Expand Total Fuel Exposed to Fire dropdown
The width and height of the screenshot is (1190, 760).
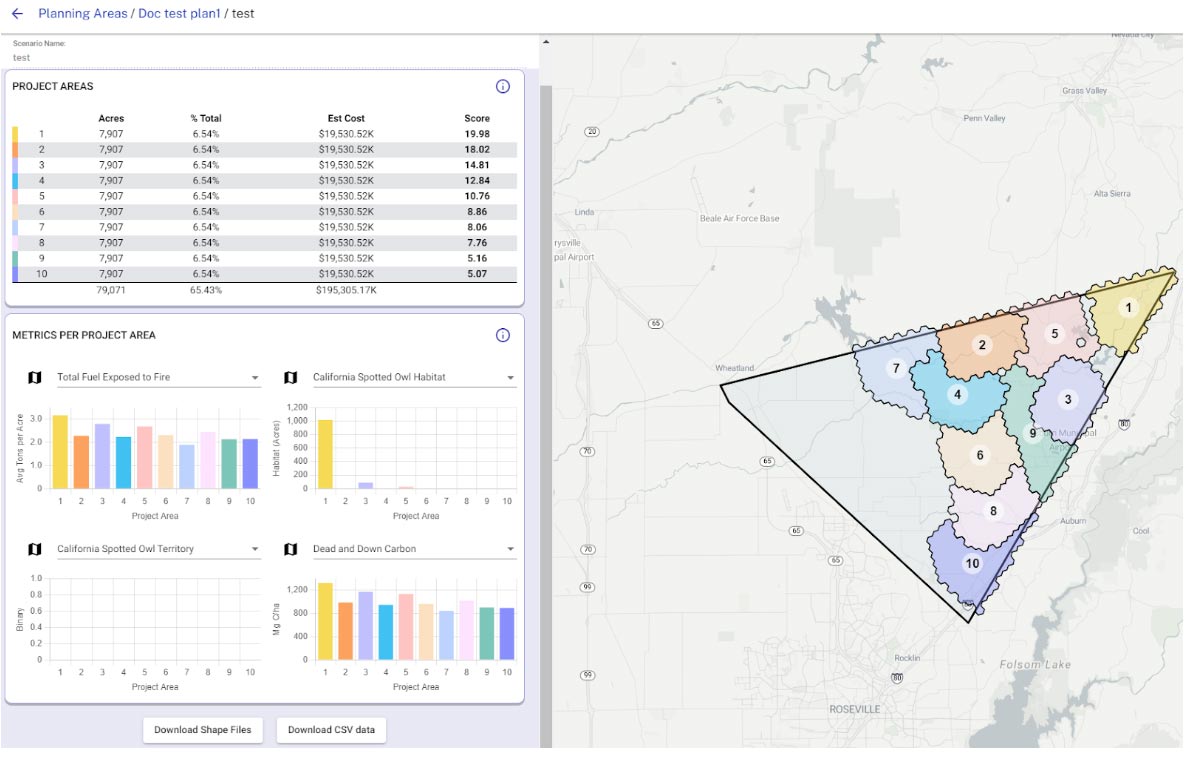coord(158,378)
